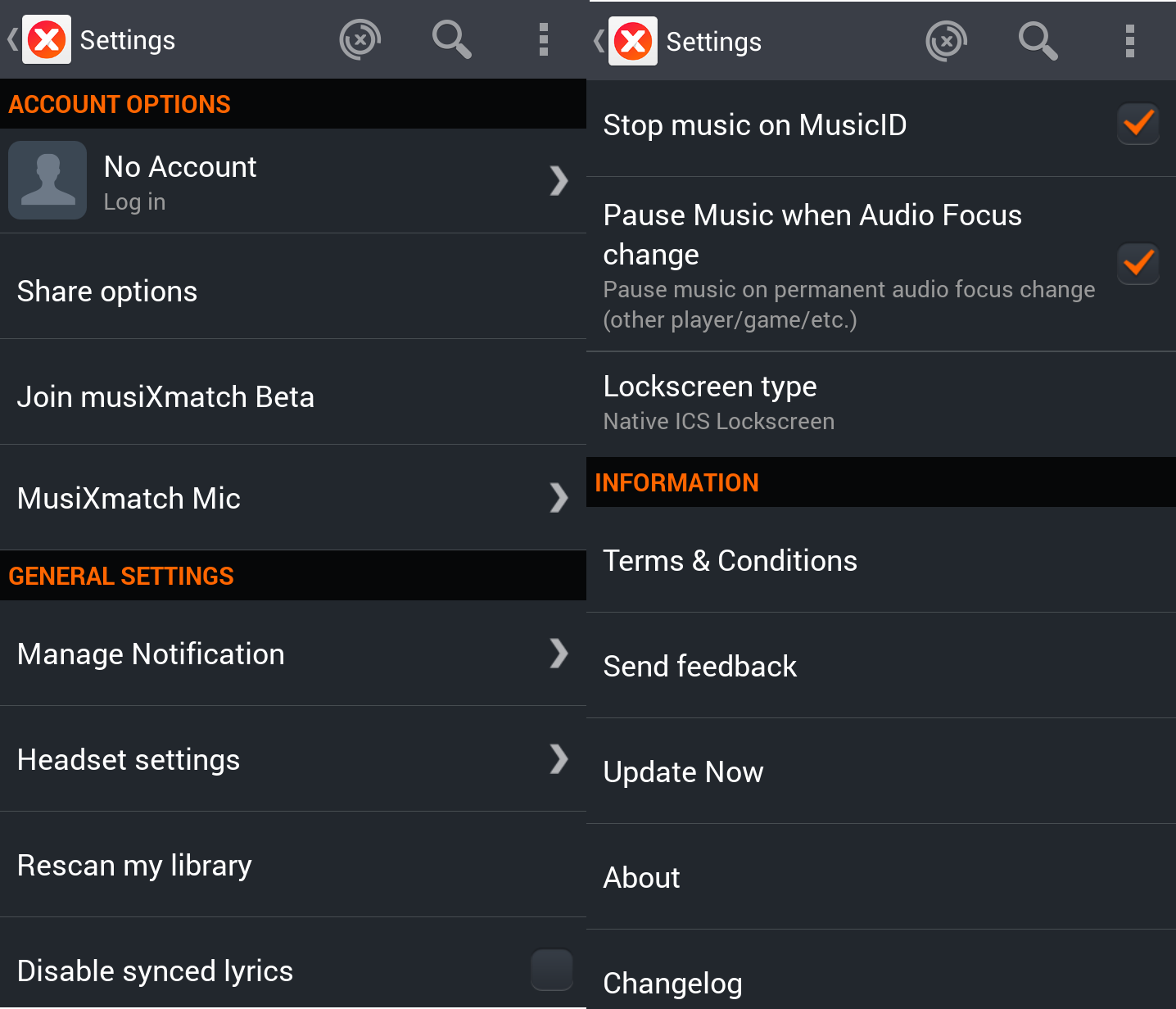The image size is (1176, 1009).
Task: Open MusicID recognition icon in right header
Action: [x=947, y=41]
